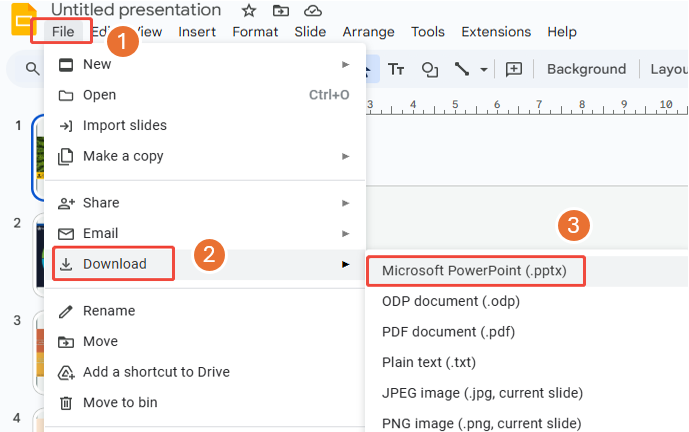Image resolution: width=689 pixels, height=432 pixels.
Task: Click the Open folder icon
Action: (x=66, y=95)
